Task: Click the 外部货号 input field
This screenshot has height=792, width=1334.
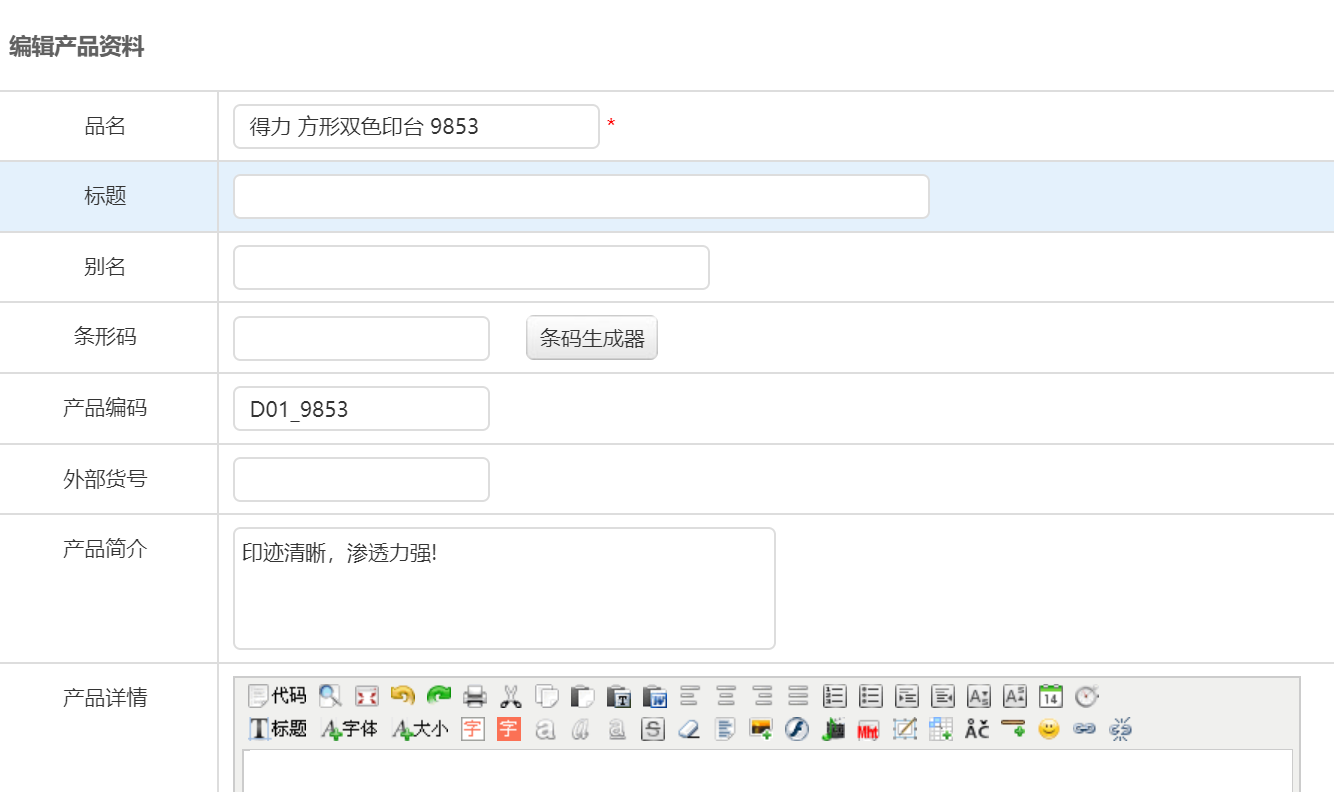Action: point(361,479)
